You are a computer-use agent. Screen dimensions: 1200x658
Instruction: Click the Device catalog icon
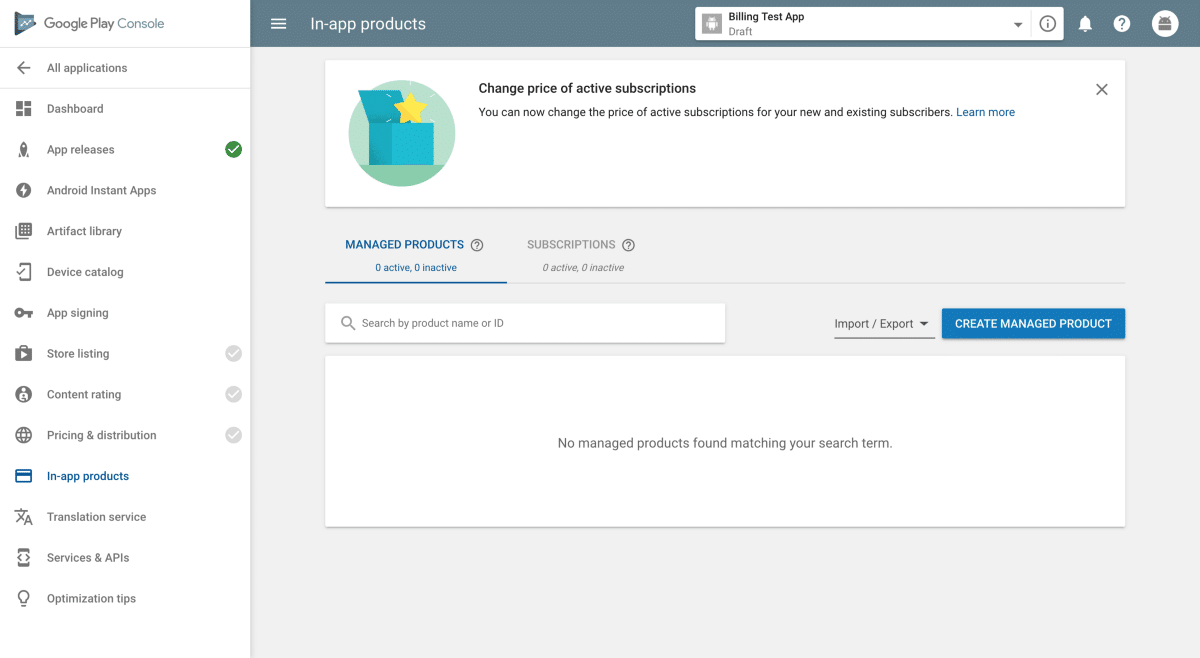[24, 272]
